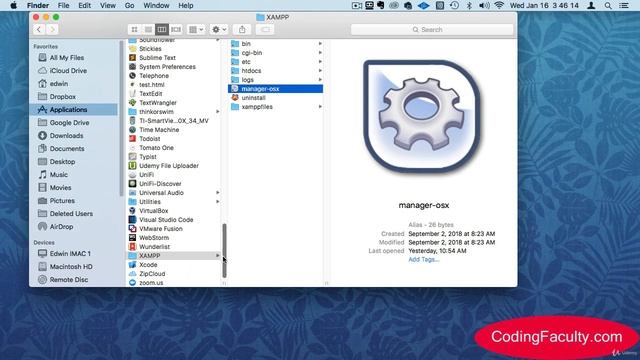
Task: Click the Applications column scrollbar thumb
Action: [224, 251]
